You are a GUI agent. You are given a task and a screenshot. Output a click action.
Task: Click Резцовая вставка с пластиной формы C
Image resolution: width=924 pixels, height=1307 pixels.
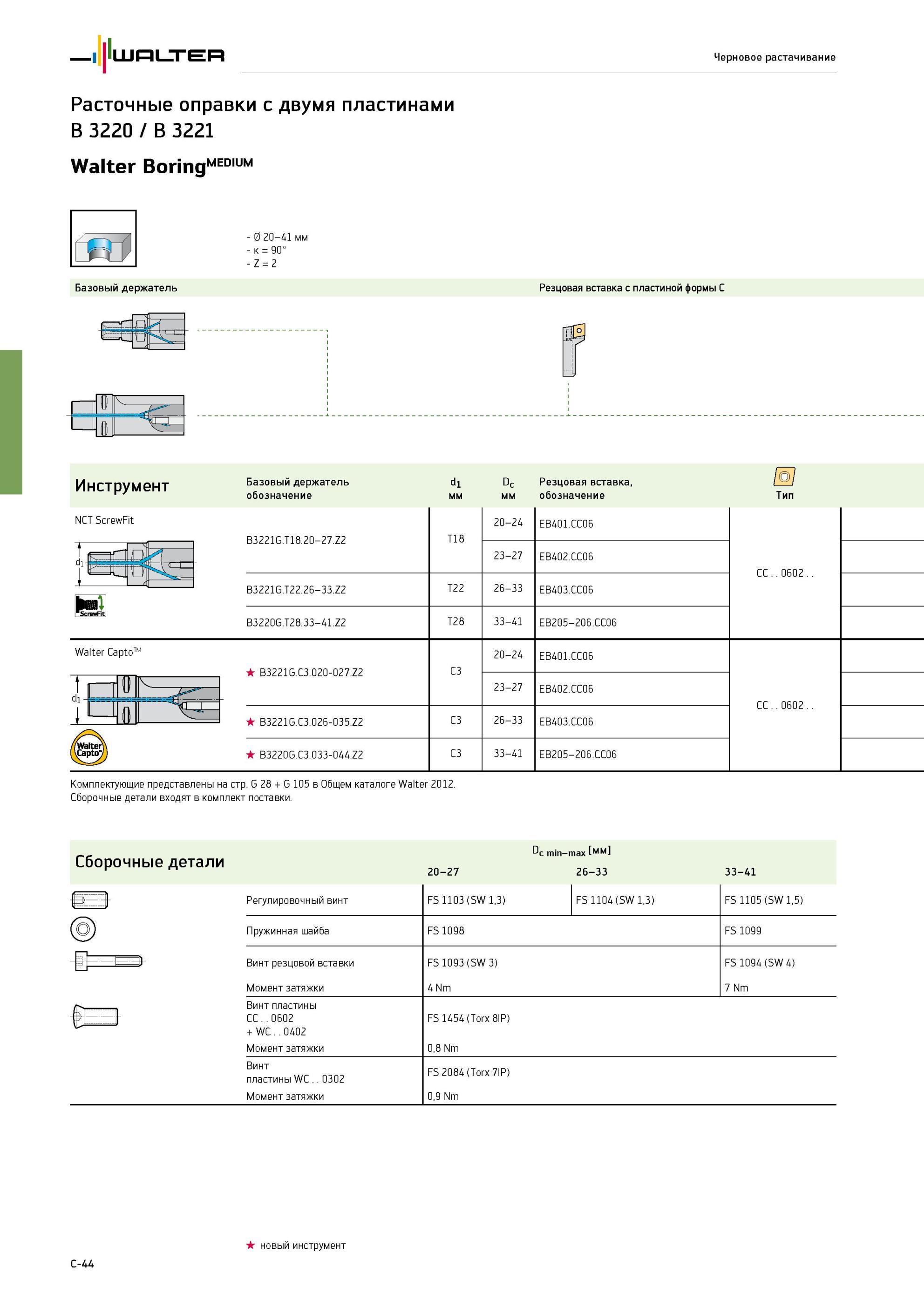(632, 288)
